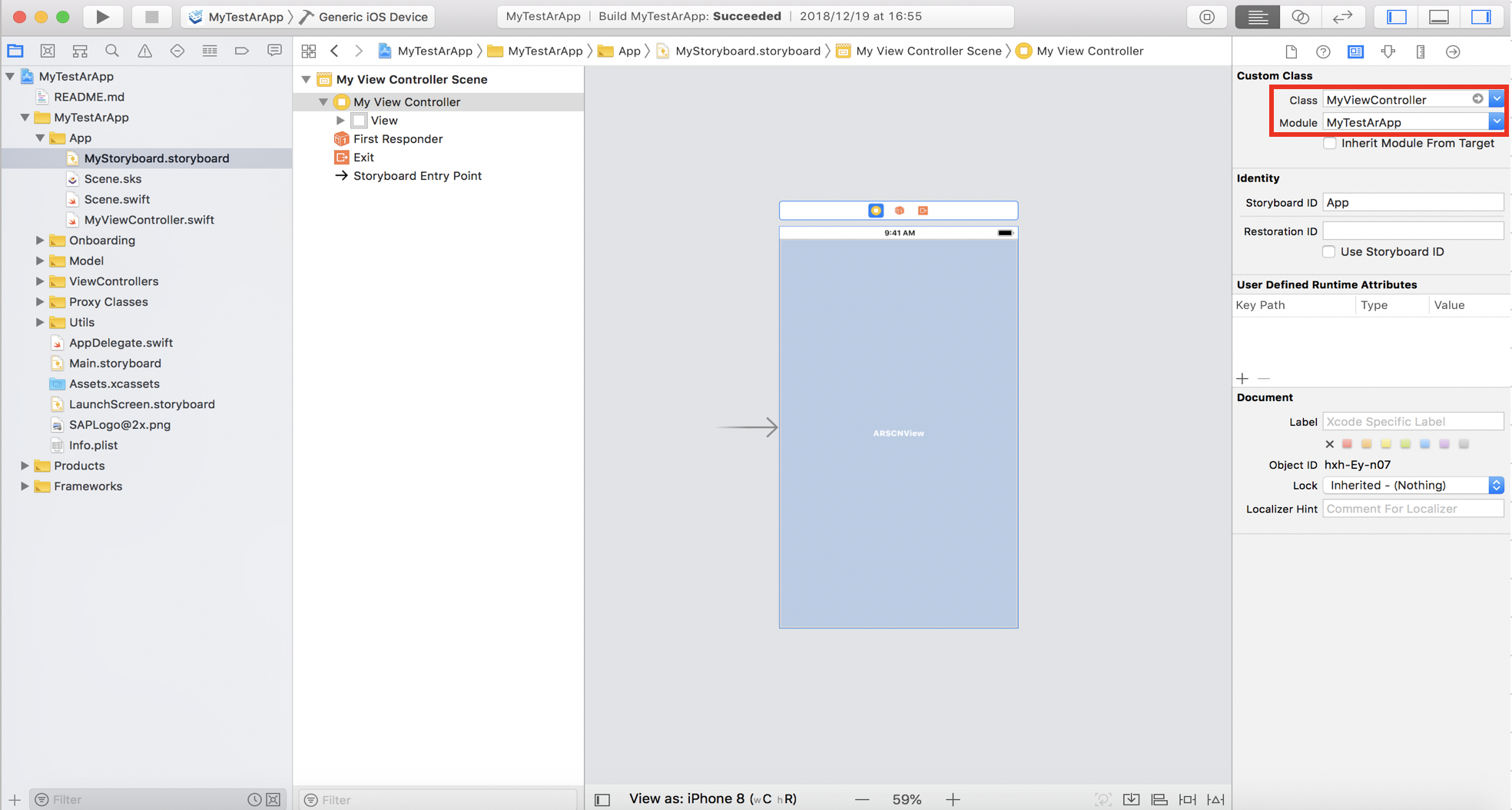Open the Lock dropdown menu
Viewport: 1512px width, 810px height.
click(x=1413, y=486)
